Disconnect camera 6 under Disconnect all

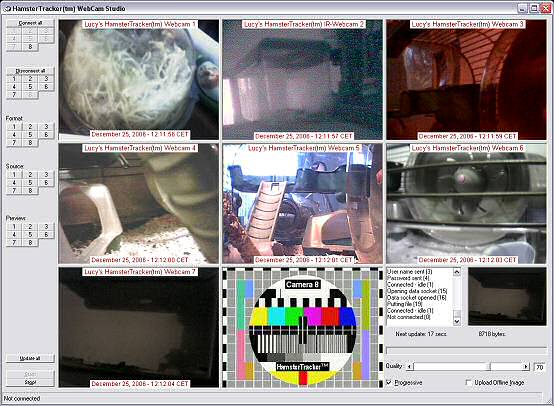tap(46, 87)
